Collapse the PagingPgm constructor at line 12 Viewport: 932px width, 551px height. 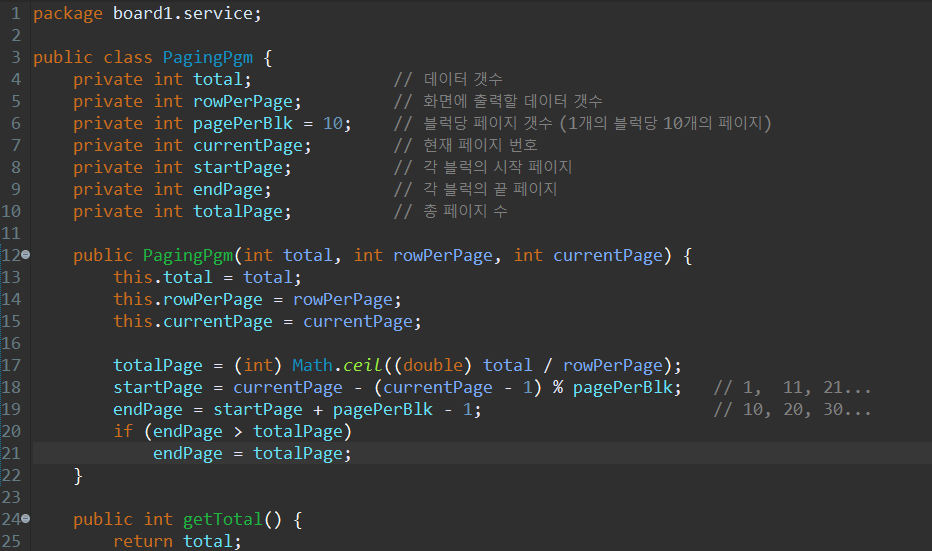[x=26, y=255]
